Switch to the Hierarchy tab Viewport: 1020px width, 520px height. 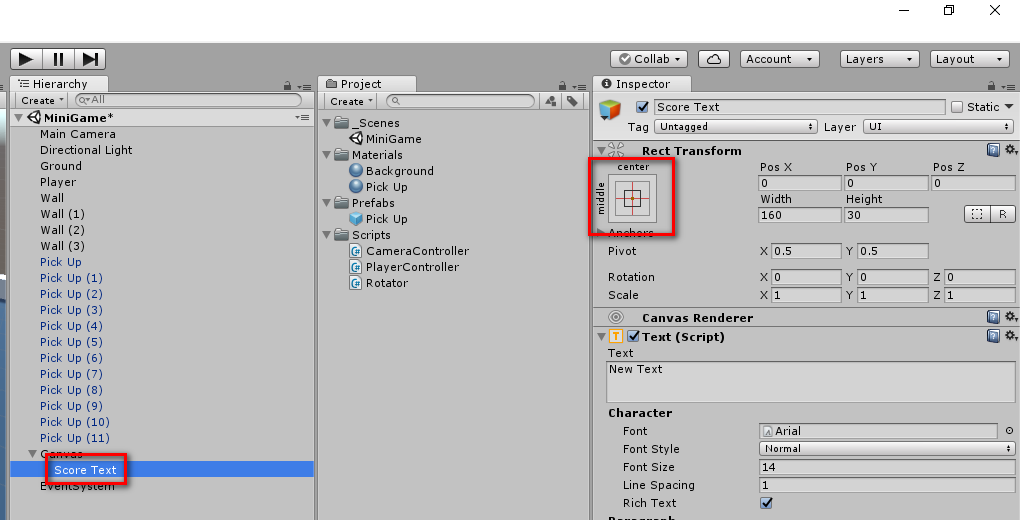point(59,84)
